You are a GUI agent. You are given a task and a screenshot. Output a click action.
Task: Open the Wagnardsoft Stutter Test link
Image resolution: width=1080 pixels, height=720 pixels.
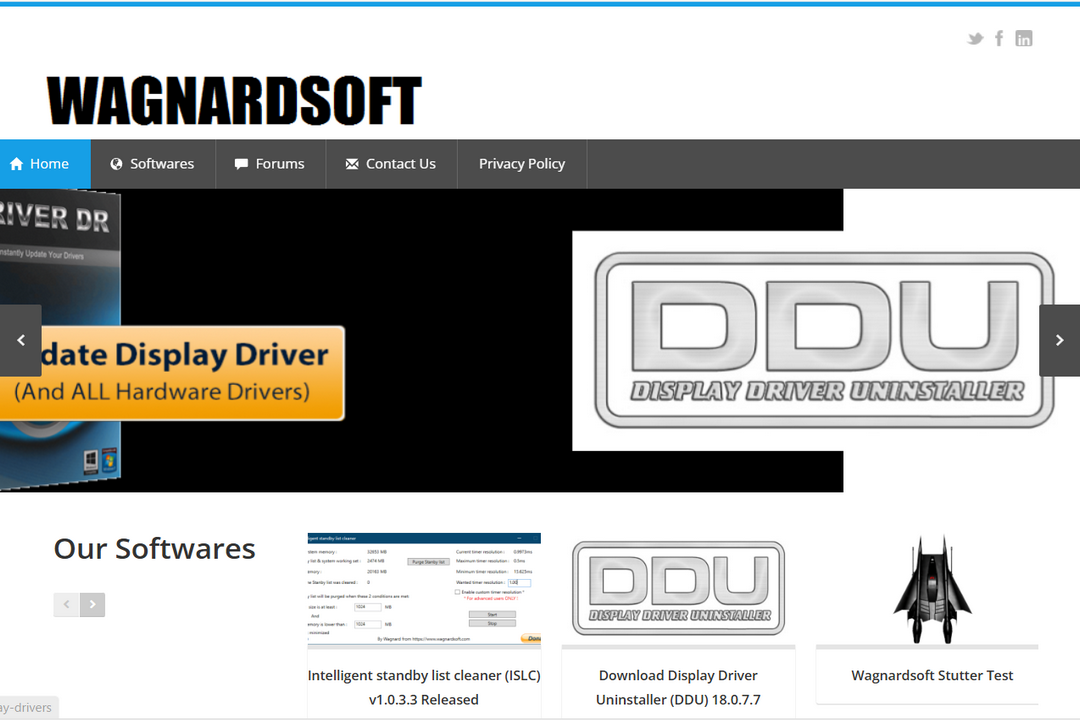932,675
